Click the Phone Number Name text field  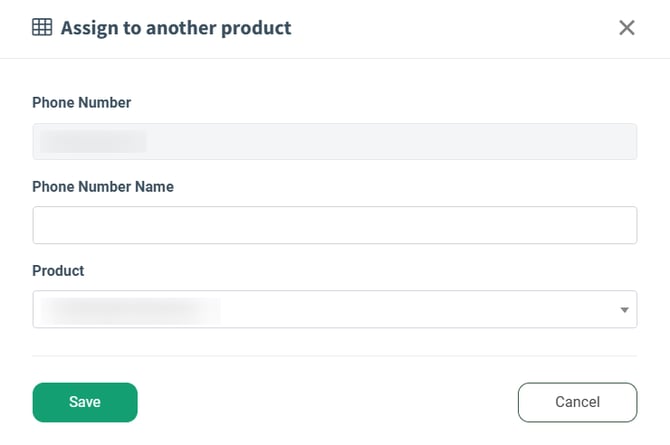tap(334, 225)
